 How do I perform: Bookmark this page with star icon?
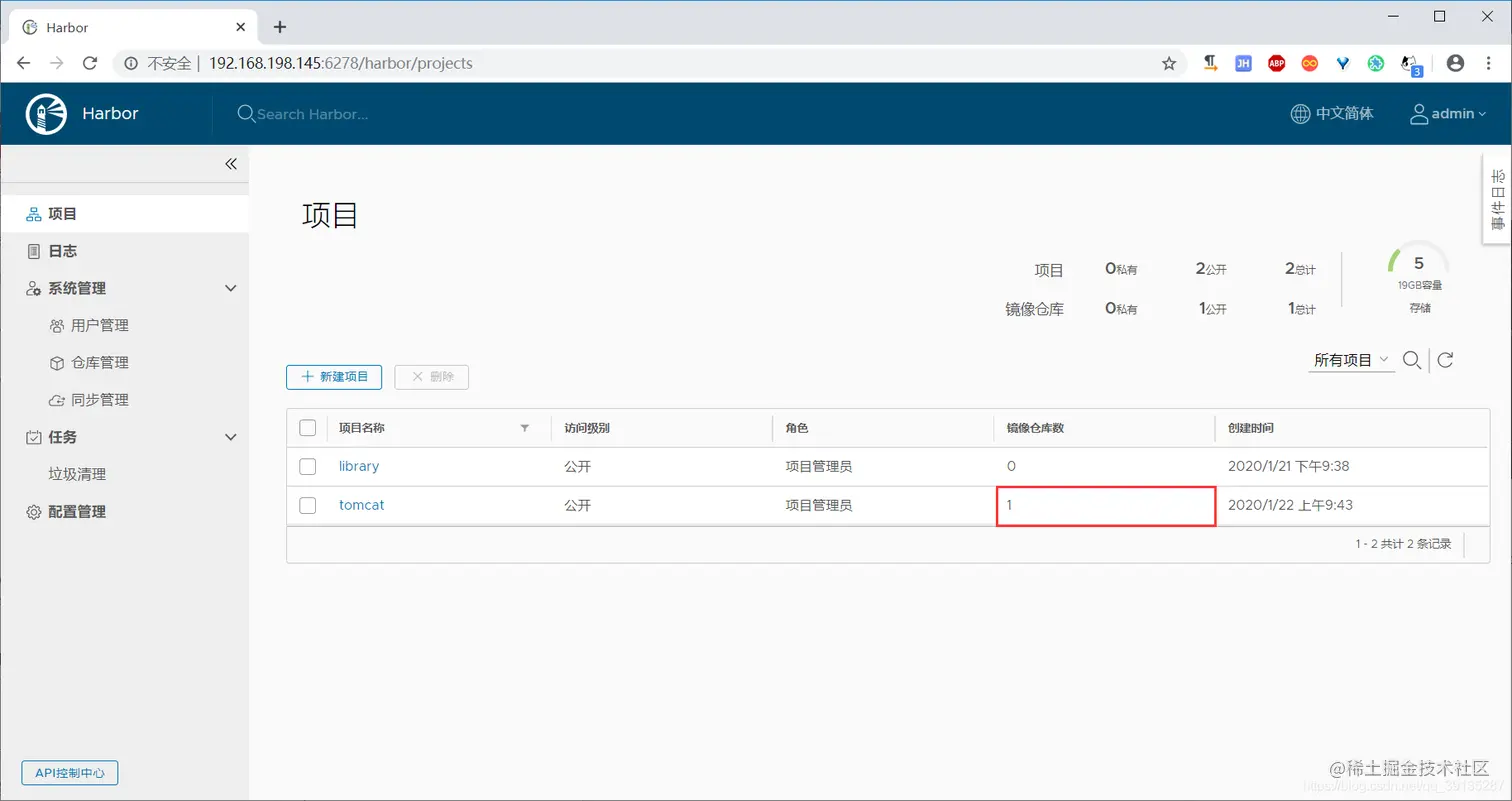point(1169,63)
